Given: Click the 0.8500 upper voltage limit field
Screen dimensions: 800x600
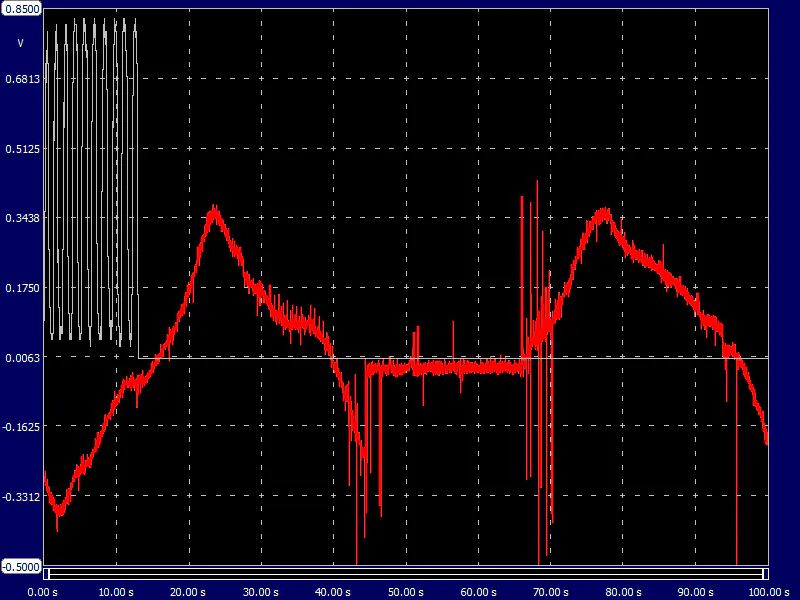Looking at the screenshot, I should (21, 8).
